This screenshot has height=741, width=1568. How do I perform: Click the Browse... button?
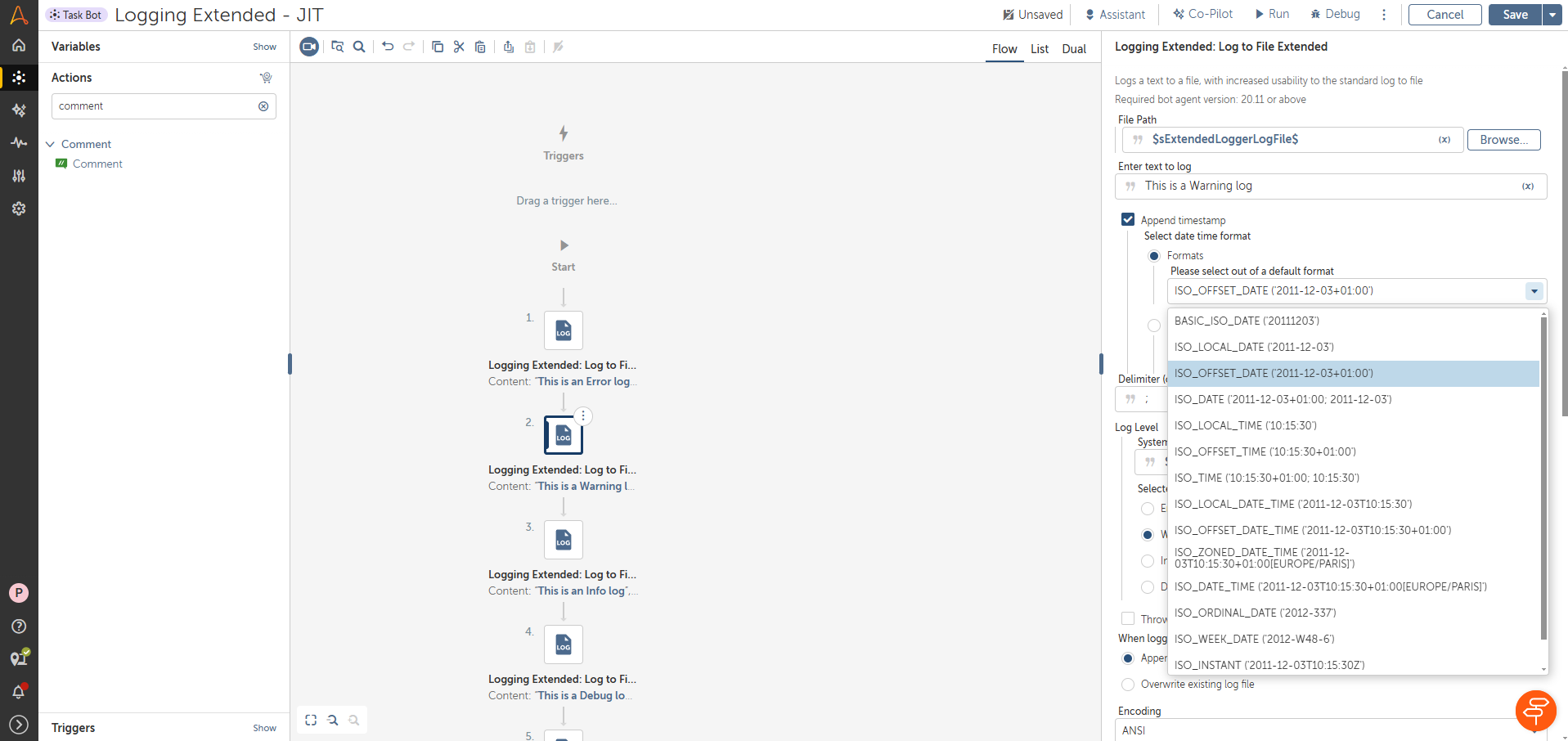click(x=1503, y=140)
